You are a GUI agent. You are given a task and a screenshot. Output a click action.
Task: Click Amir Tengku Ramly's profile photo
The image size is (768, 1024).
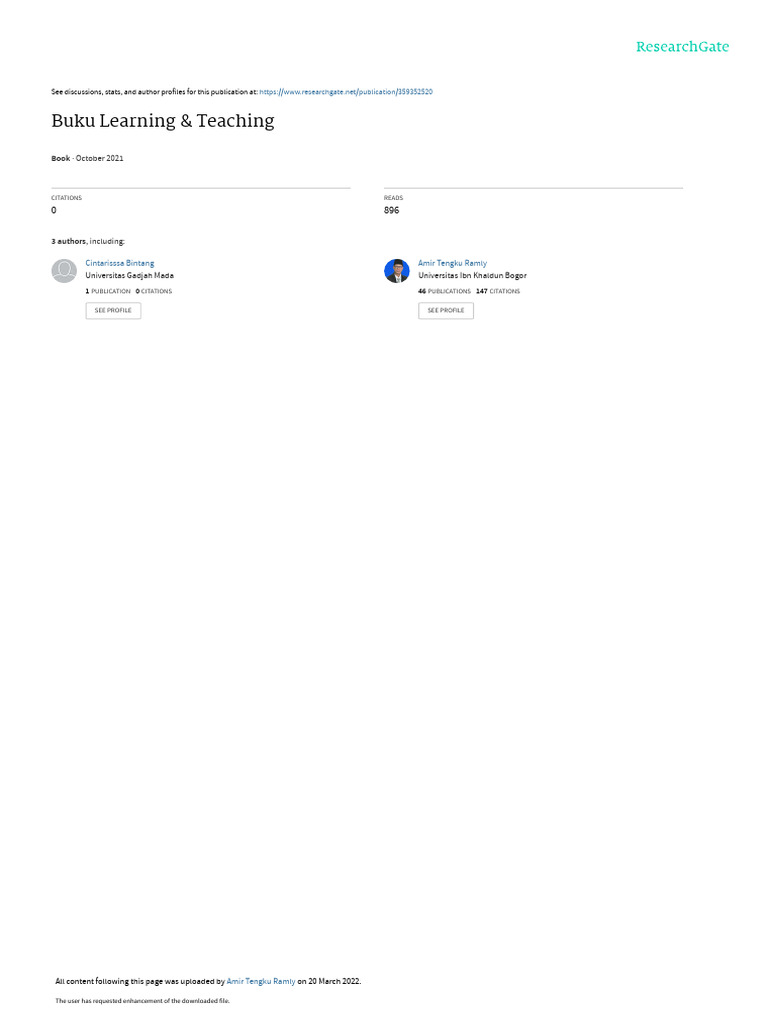click(396, 270)
